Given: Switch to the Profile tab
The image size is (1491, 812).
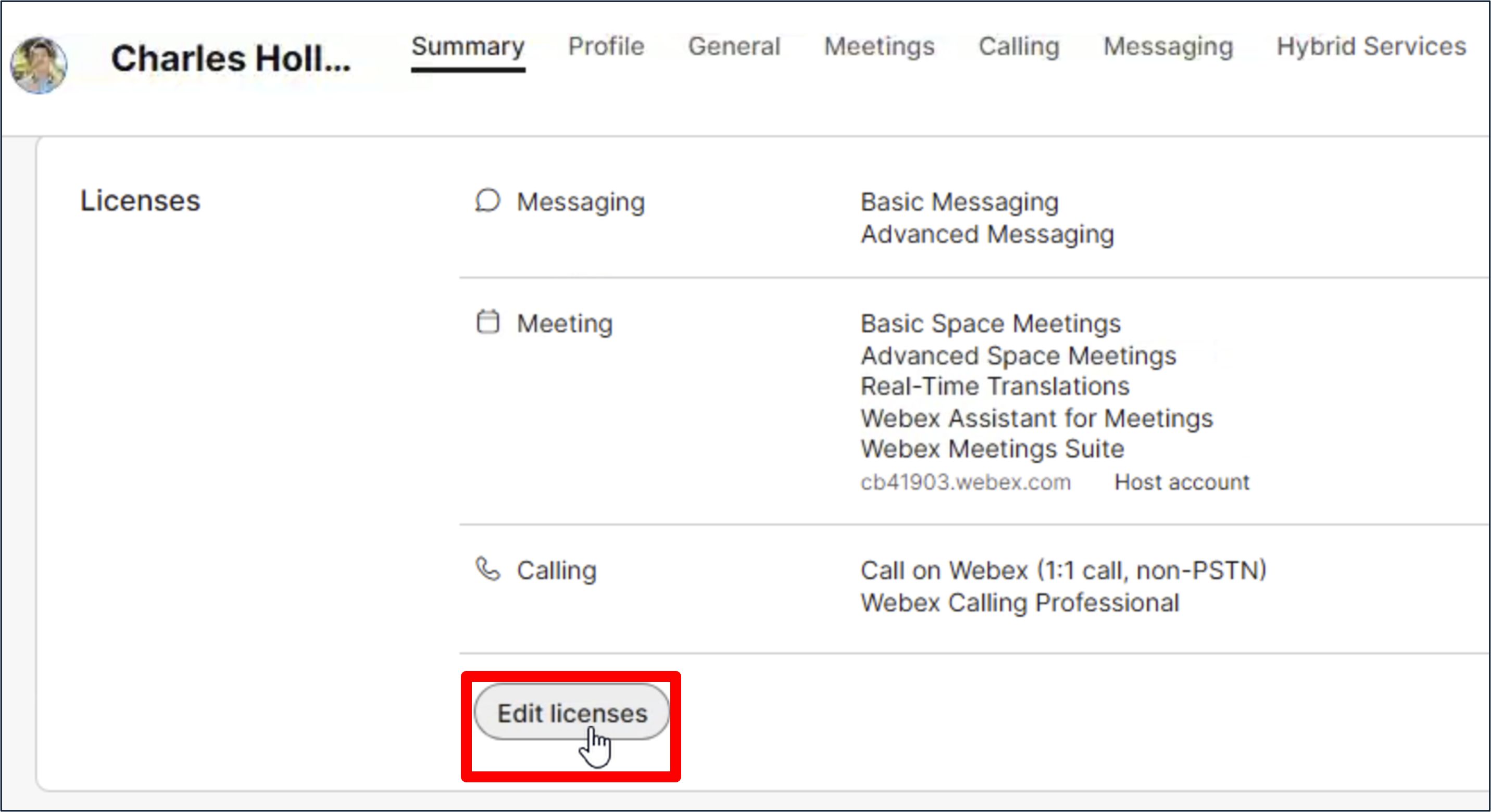Looking at the screenshot, I should coord(606,46).
